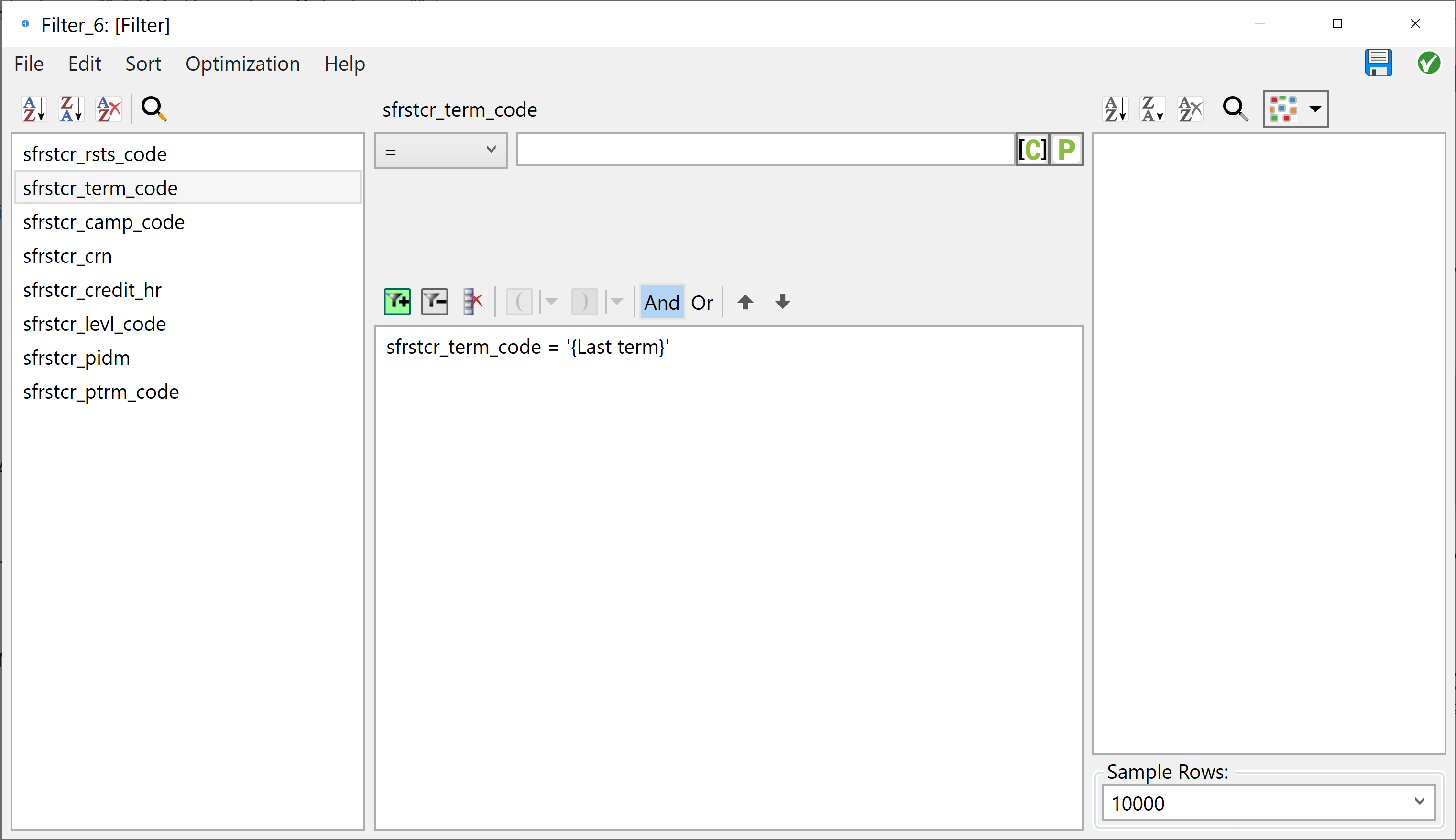Screen dimensions: 1456x840
Task: Select the sfrstcr_rsts_code field
Action: [x=188, y=154]
